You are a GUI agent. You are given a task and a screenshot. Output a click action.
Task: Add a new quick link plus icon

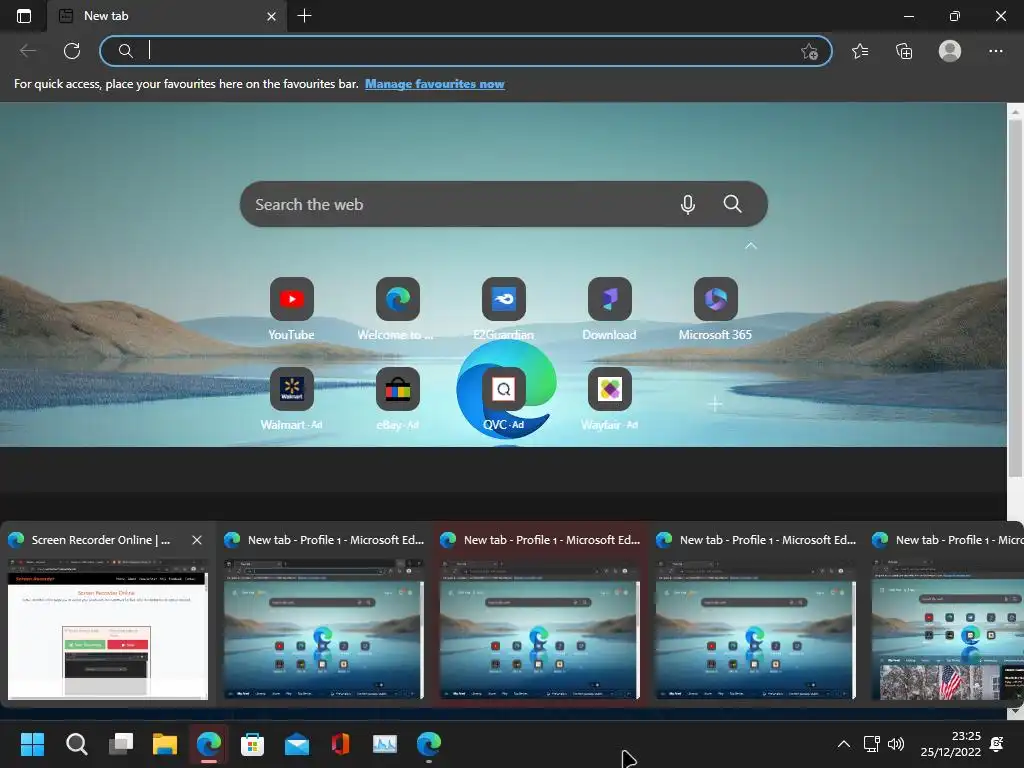(715, 404)
